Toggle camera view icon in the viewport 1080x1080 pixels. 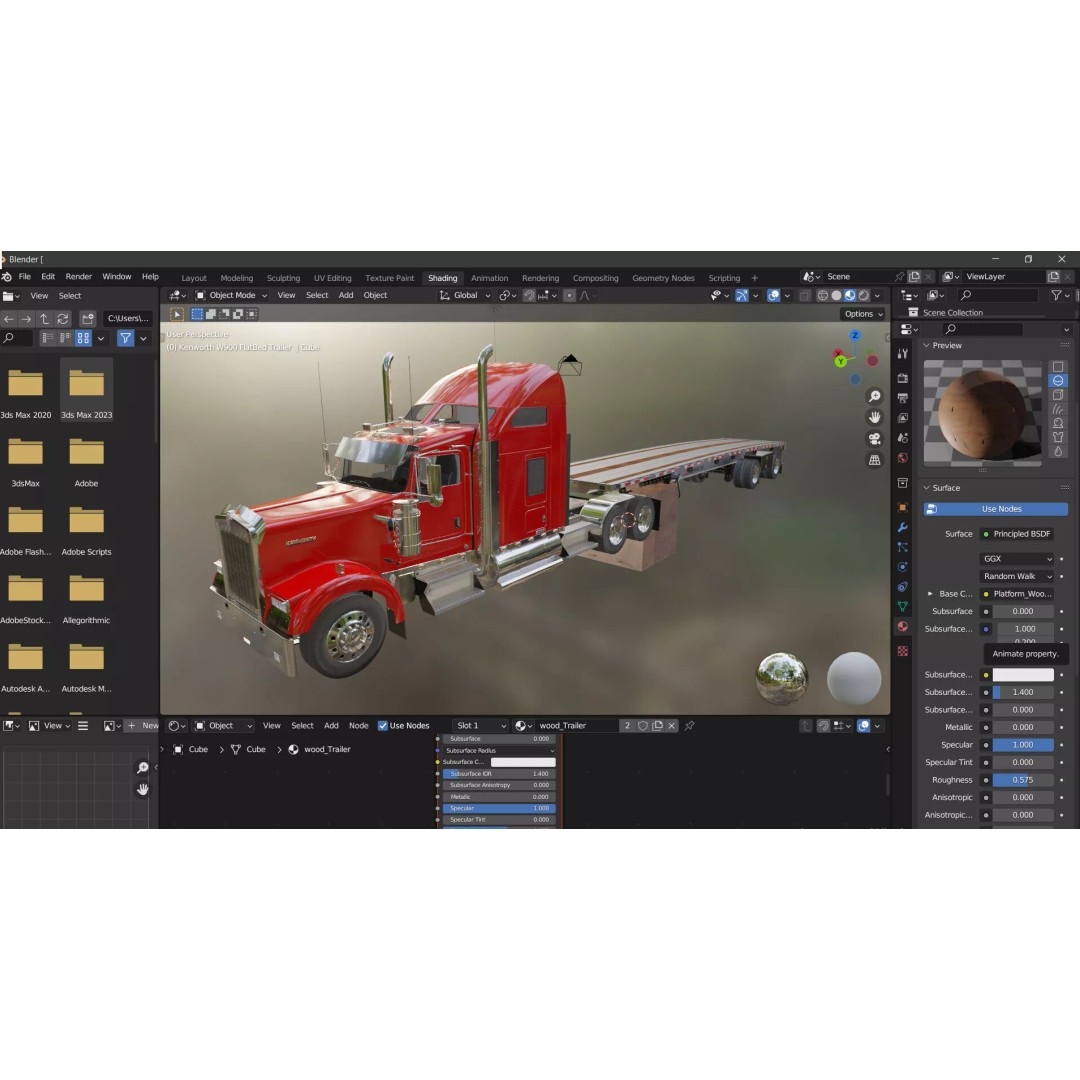[874, 439]
